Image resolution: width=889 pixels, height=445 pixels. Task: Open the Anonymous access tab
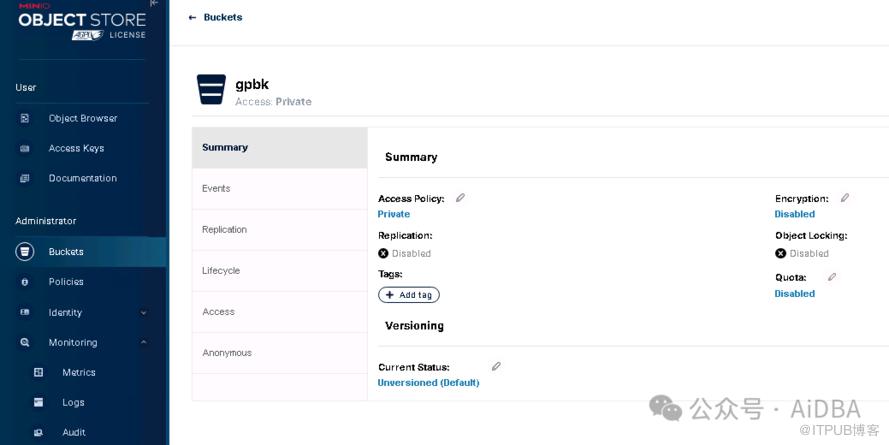click(x=227, y=352)
